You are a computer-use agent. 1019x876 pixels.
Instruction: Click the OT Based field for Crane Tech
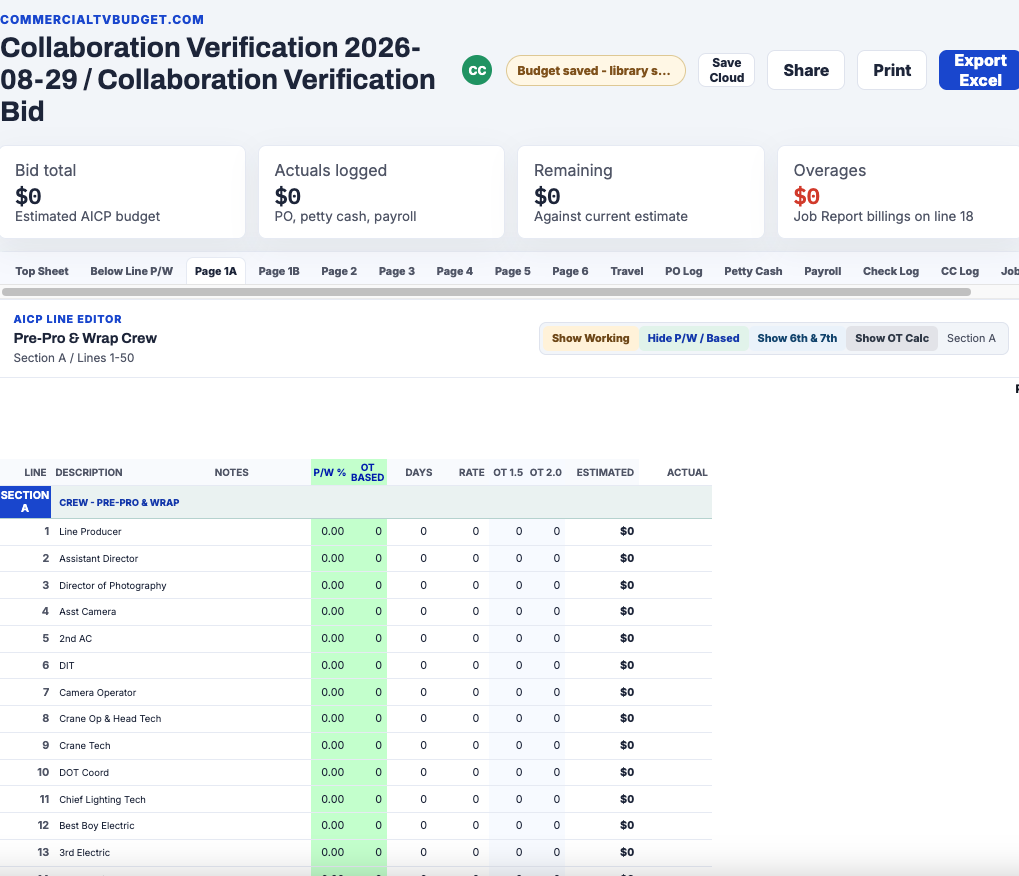pos(370,745)
